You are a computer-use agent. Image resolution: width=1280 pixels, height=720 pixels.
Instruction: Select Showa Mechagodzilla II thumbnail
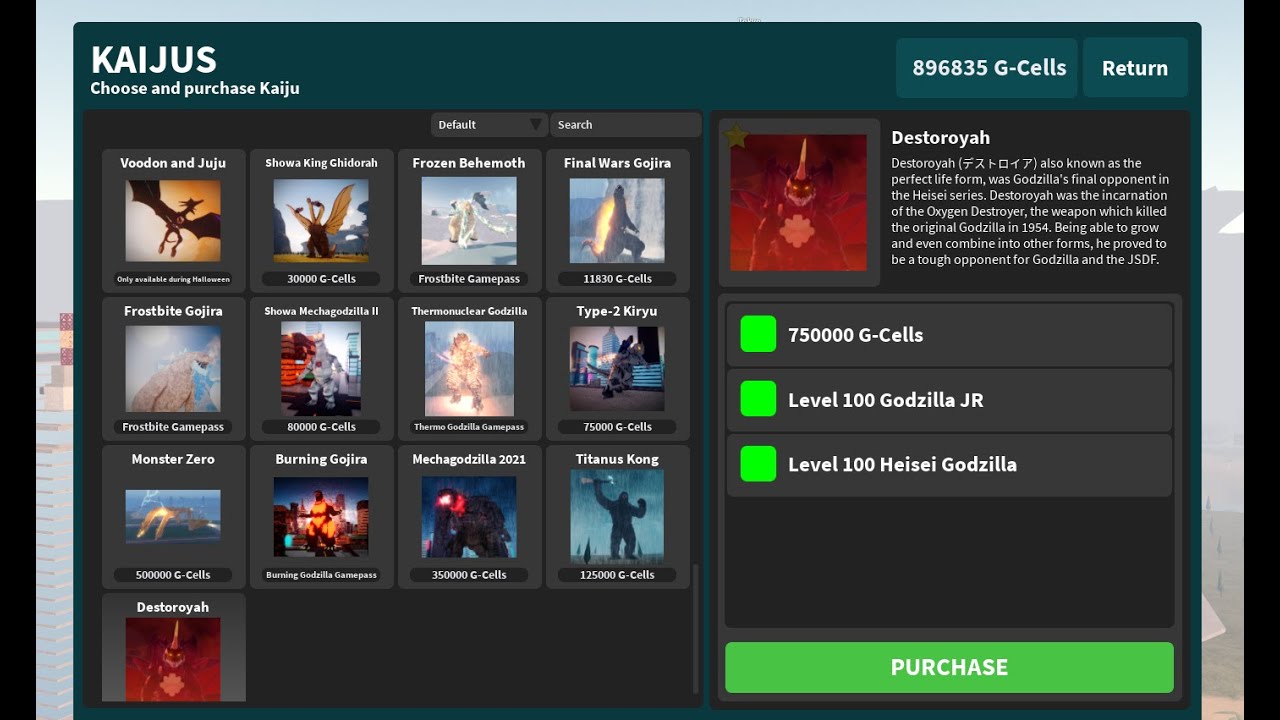[321, 368]
